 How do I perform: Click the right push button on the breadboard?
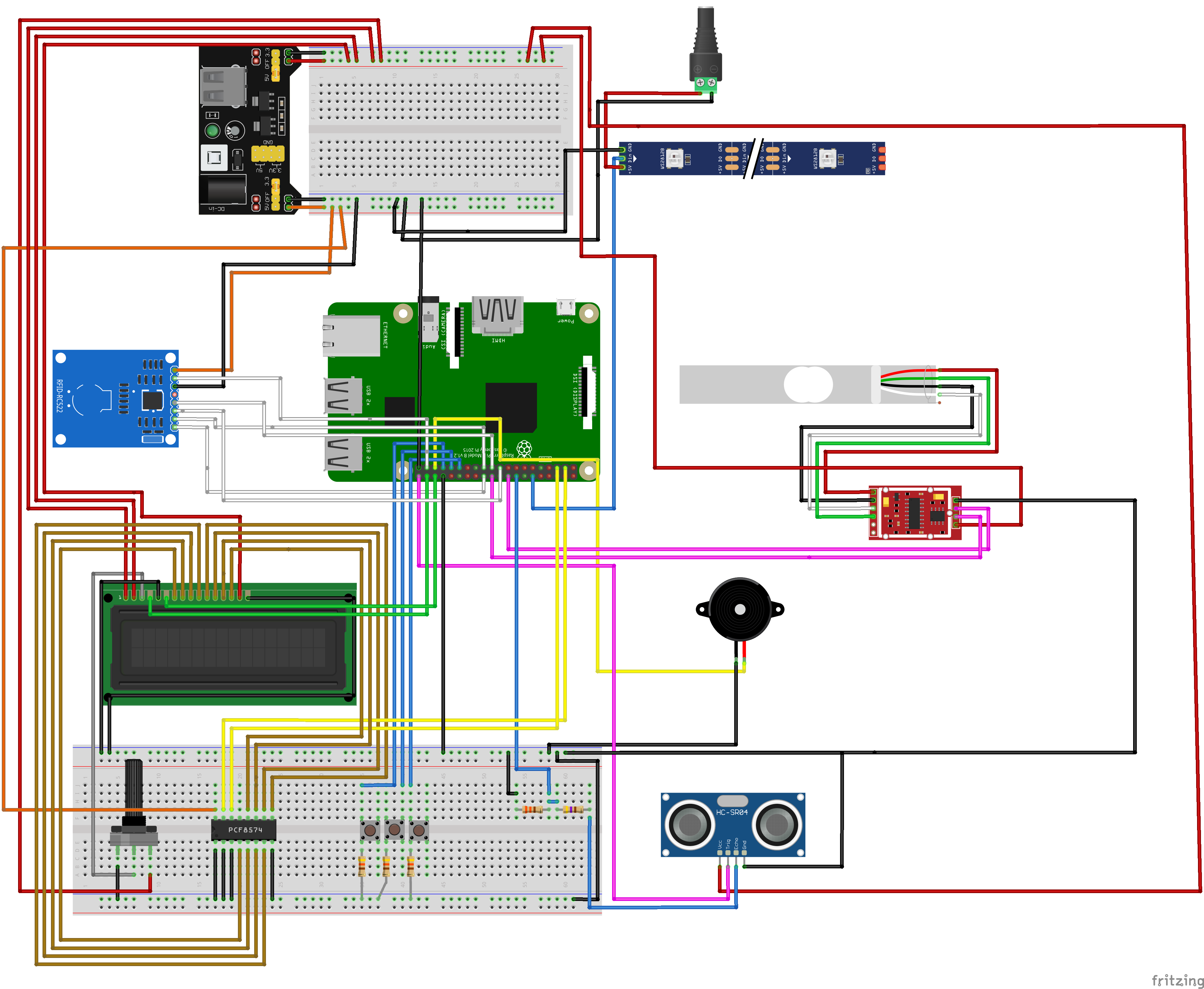[419, 830]
